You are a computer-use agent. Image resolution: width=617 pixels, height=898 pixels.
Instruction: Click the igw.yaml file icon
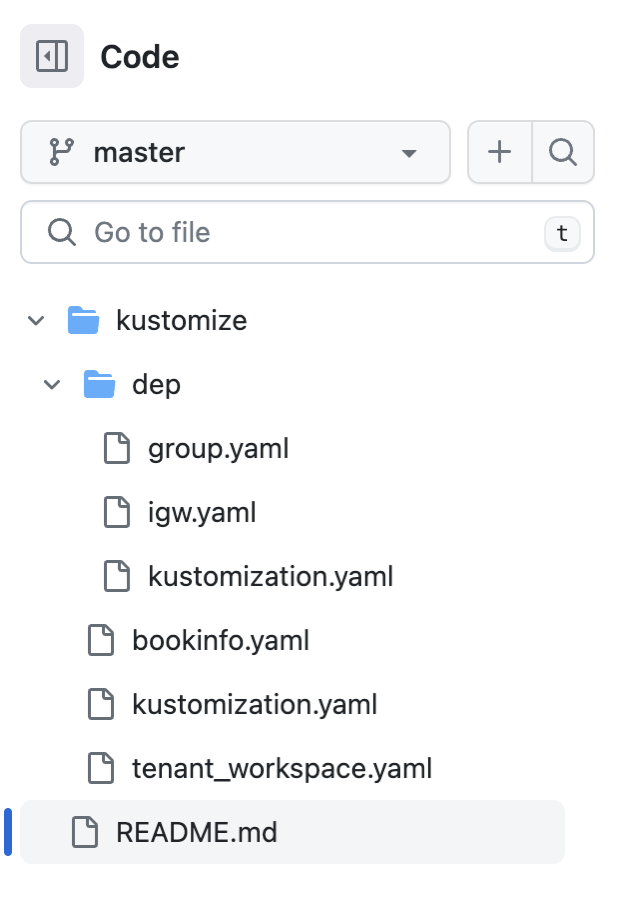(x=117, y=512)
